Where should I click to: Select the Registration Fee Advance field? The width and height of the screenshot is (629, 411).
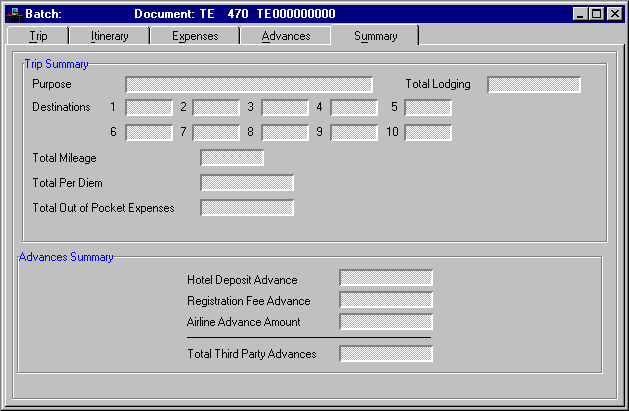tap(386, 300)
